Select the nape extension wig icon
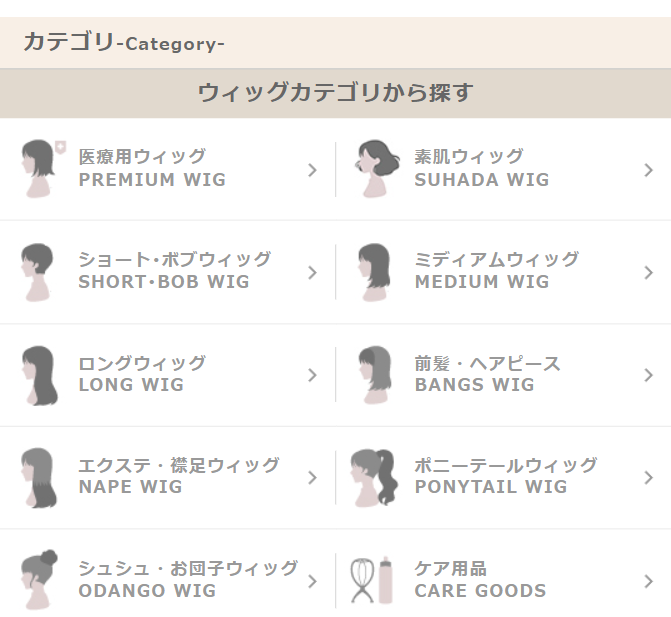Screen dimensions: 671x617 pyautogui.click(x=39, y=478)
